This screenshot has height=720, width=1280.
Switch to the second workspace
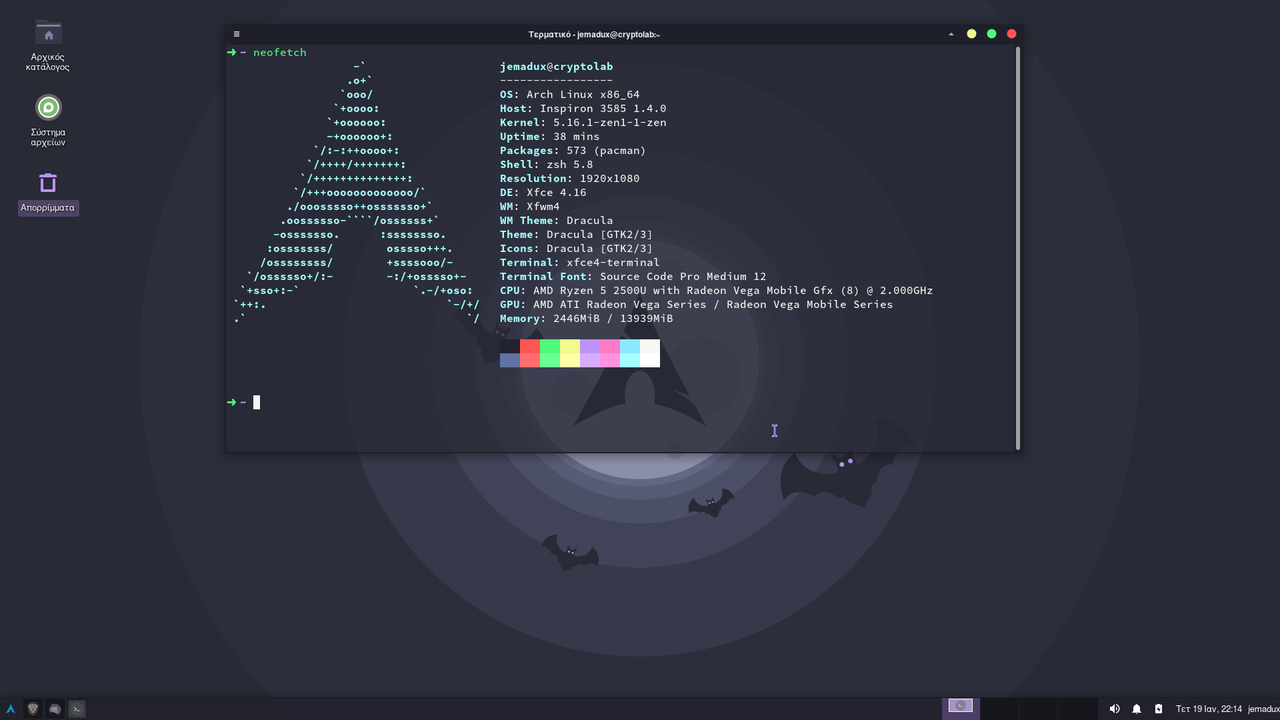pyautogui.click(x=998, y=708)
